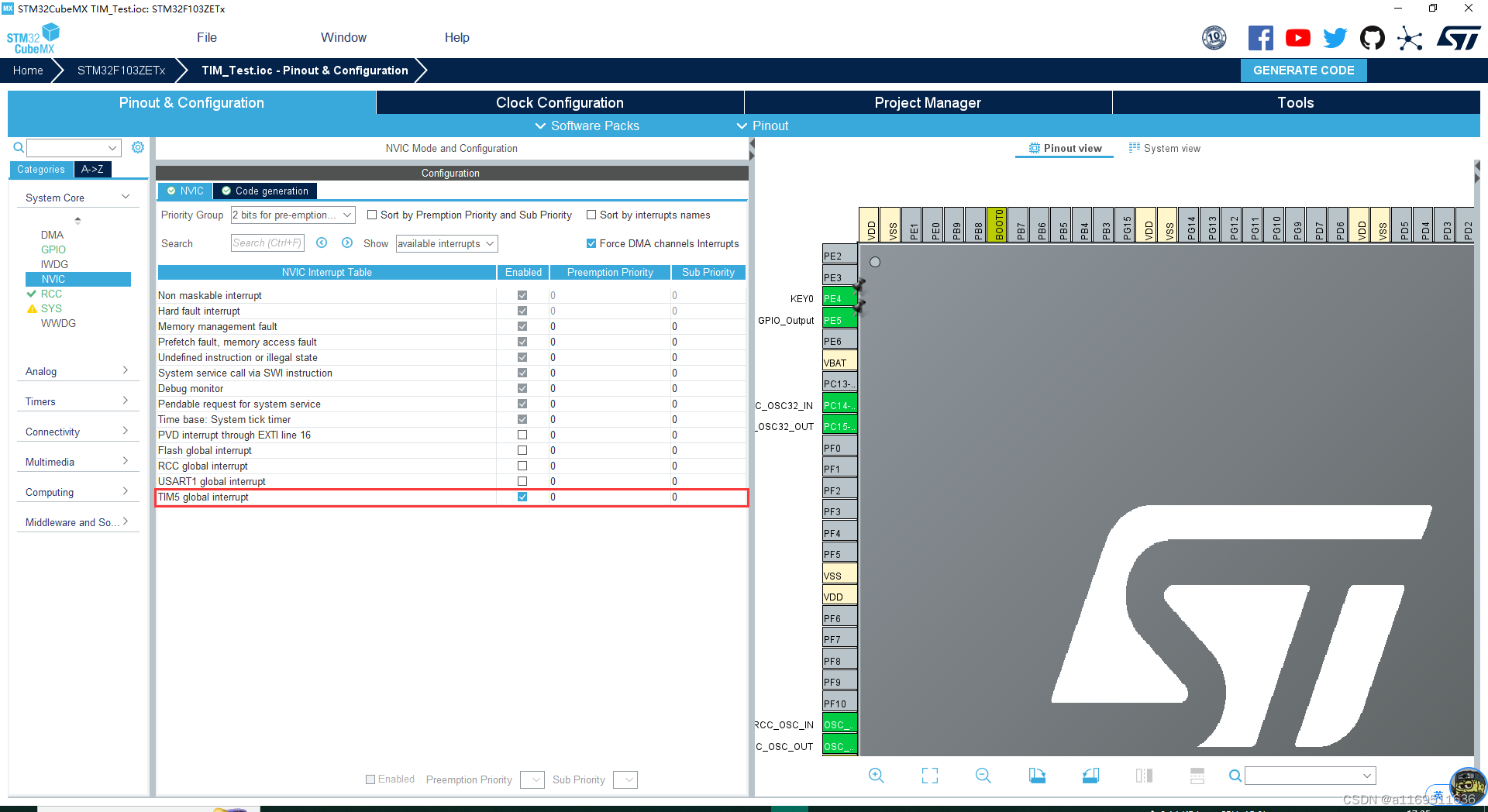Click the pin search combo box
The width and height of the screenshot is (1488, 812).
[1310, 776]
